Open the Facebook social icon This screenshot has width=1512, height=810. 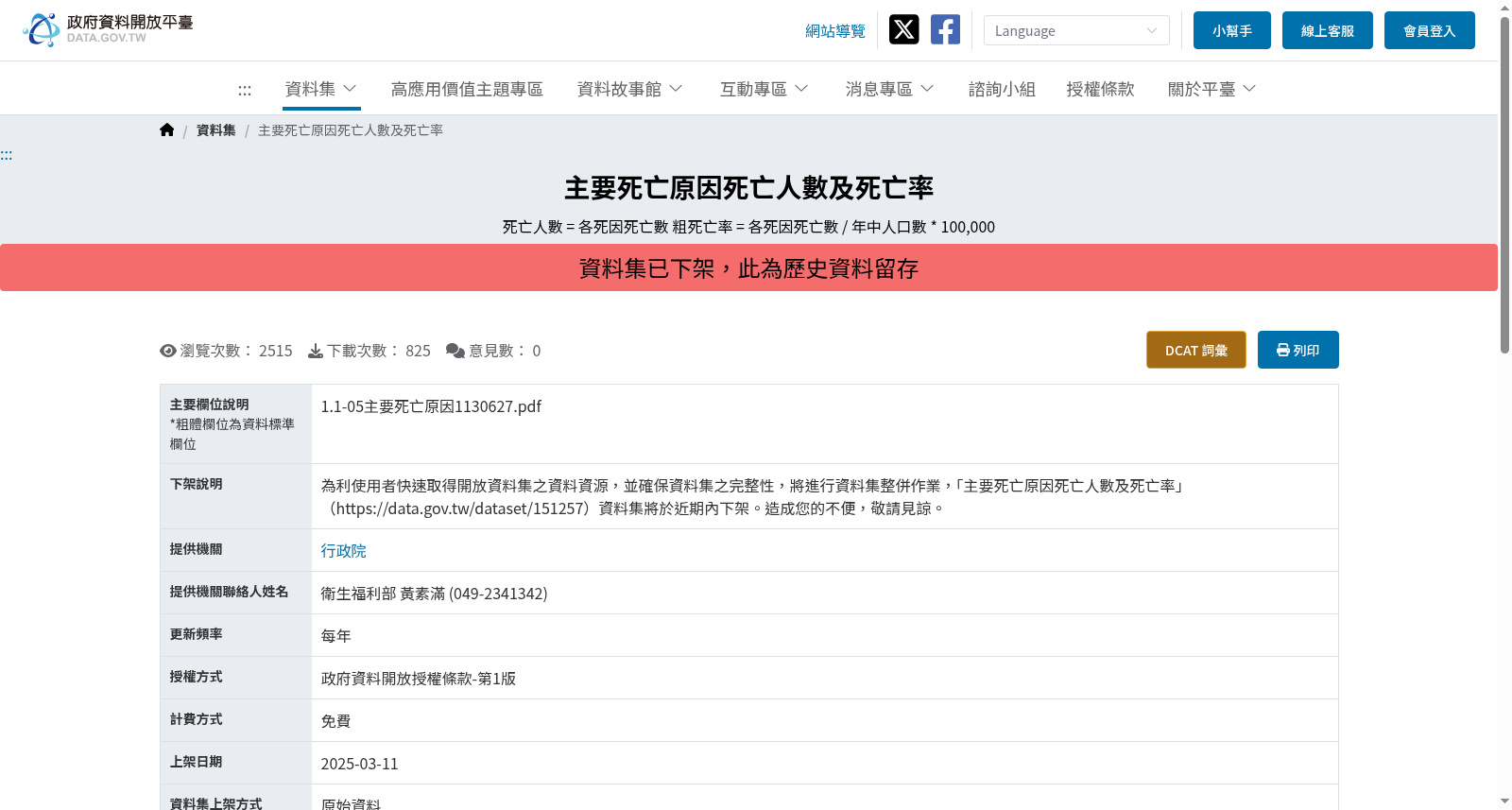coord(945,30)
